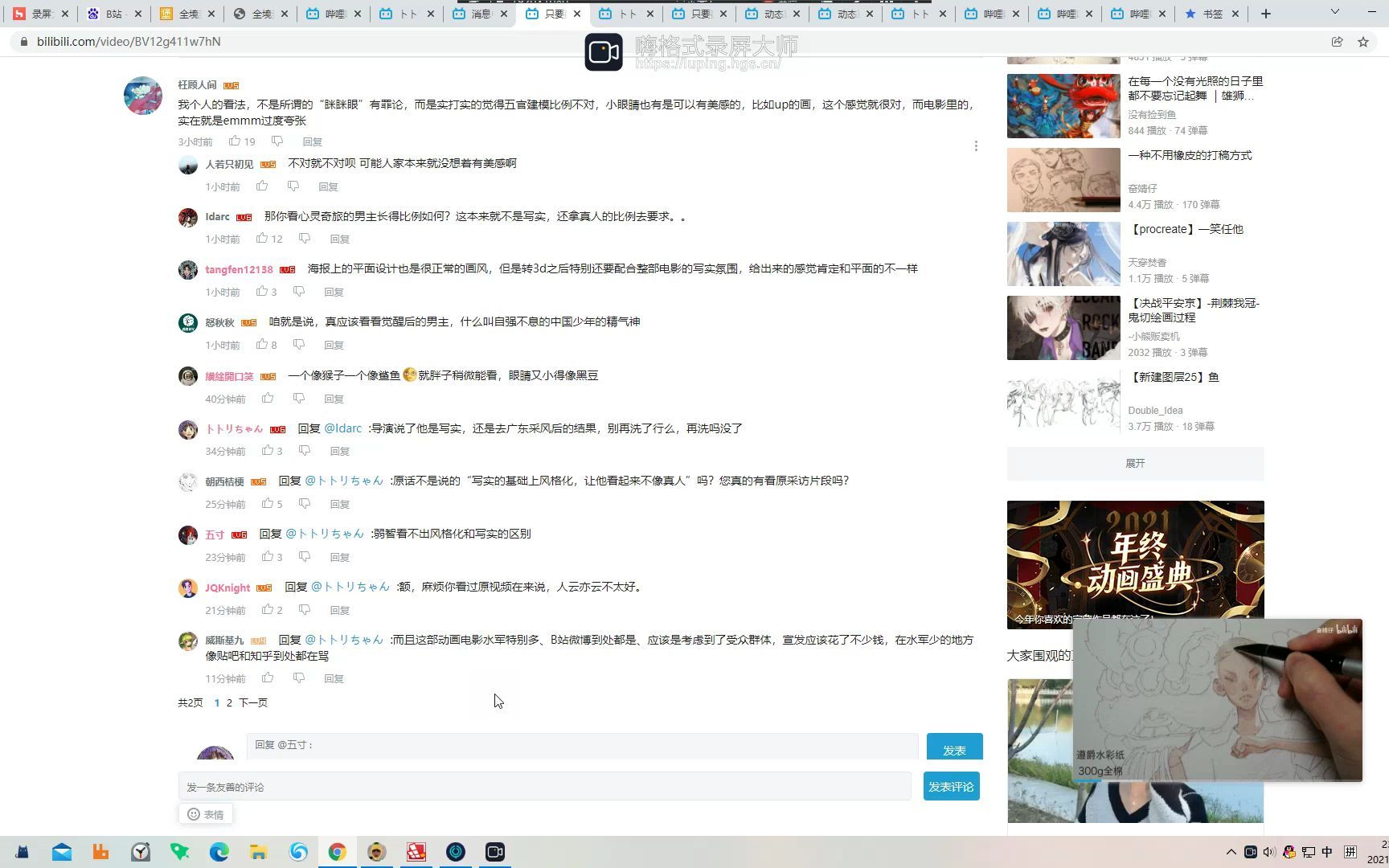Viewport: 1389px width, 868px height.
Task: Open the emoji 表情 picker
Action: pos(206,814)
